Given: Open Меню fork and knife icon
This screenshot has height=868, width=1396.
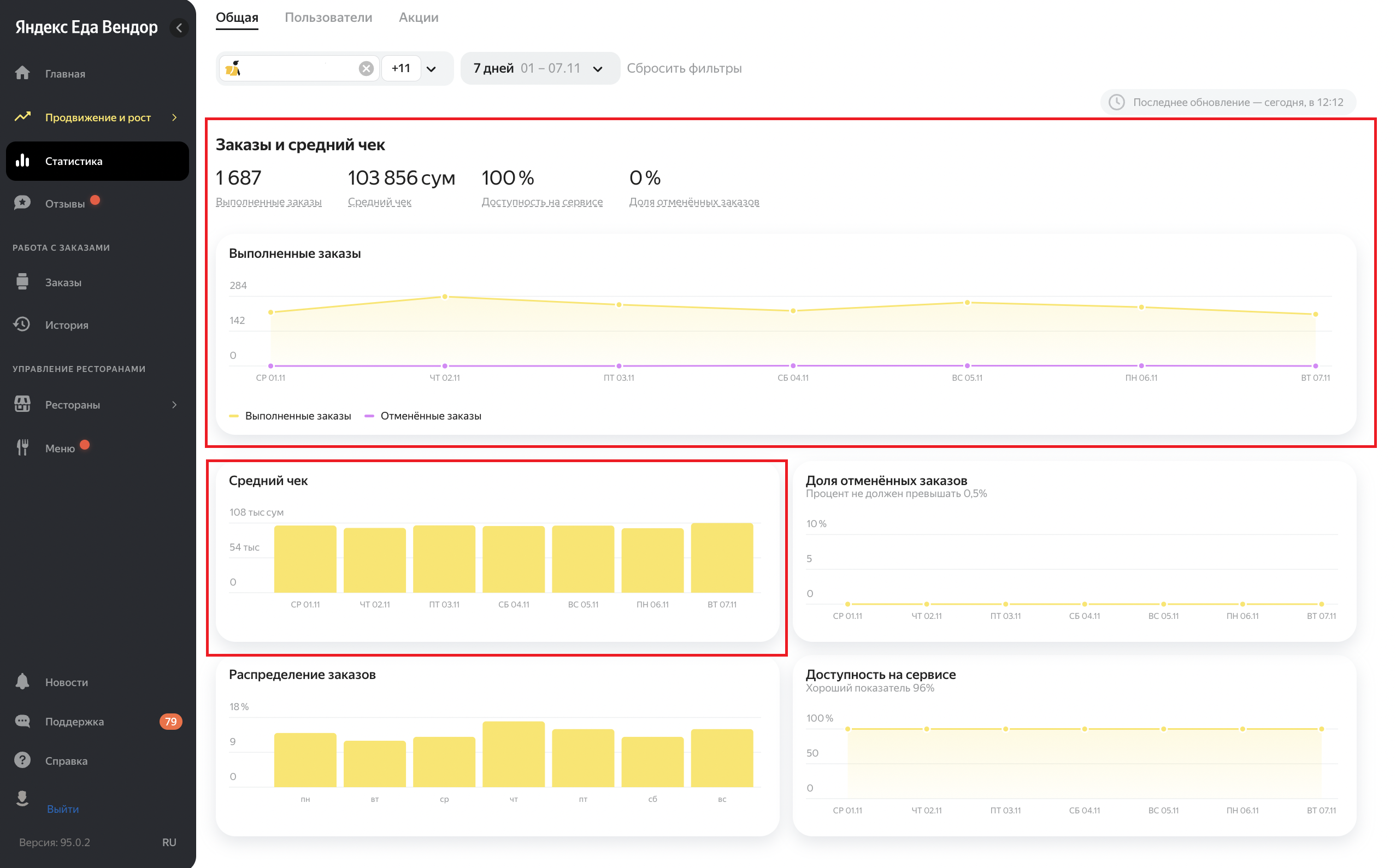Looking at the screenshot, I should [22, 448].
